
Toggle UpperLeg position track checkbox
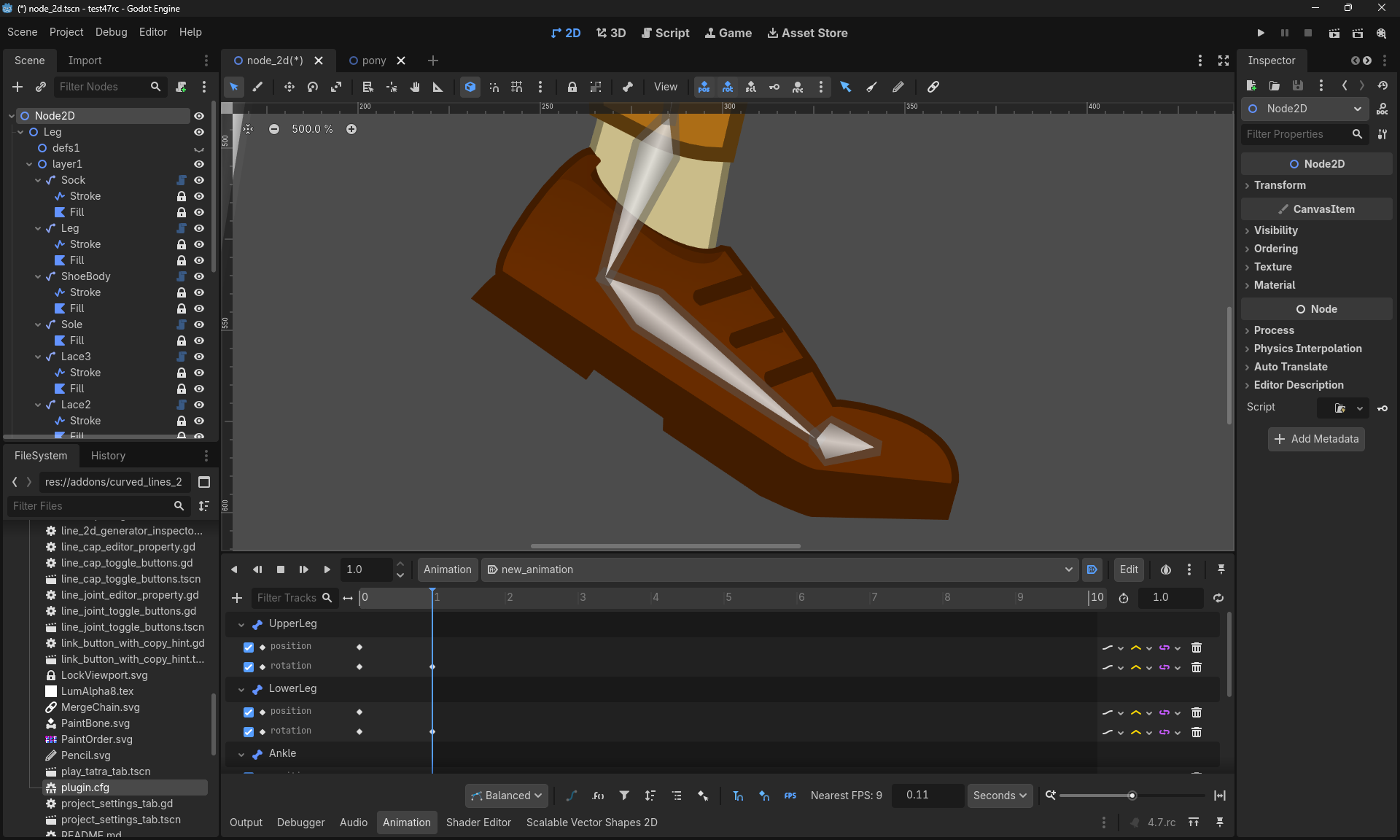point(249,647)
